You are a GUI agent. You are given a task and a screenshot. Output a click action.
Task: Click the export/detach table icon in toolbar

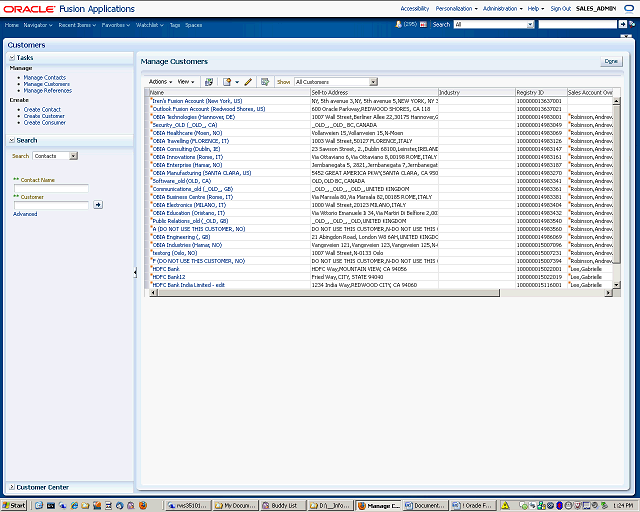(x=209, y=81)
